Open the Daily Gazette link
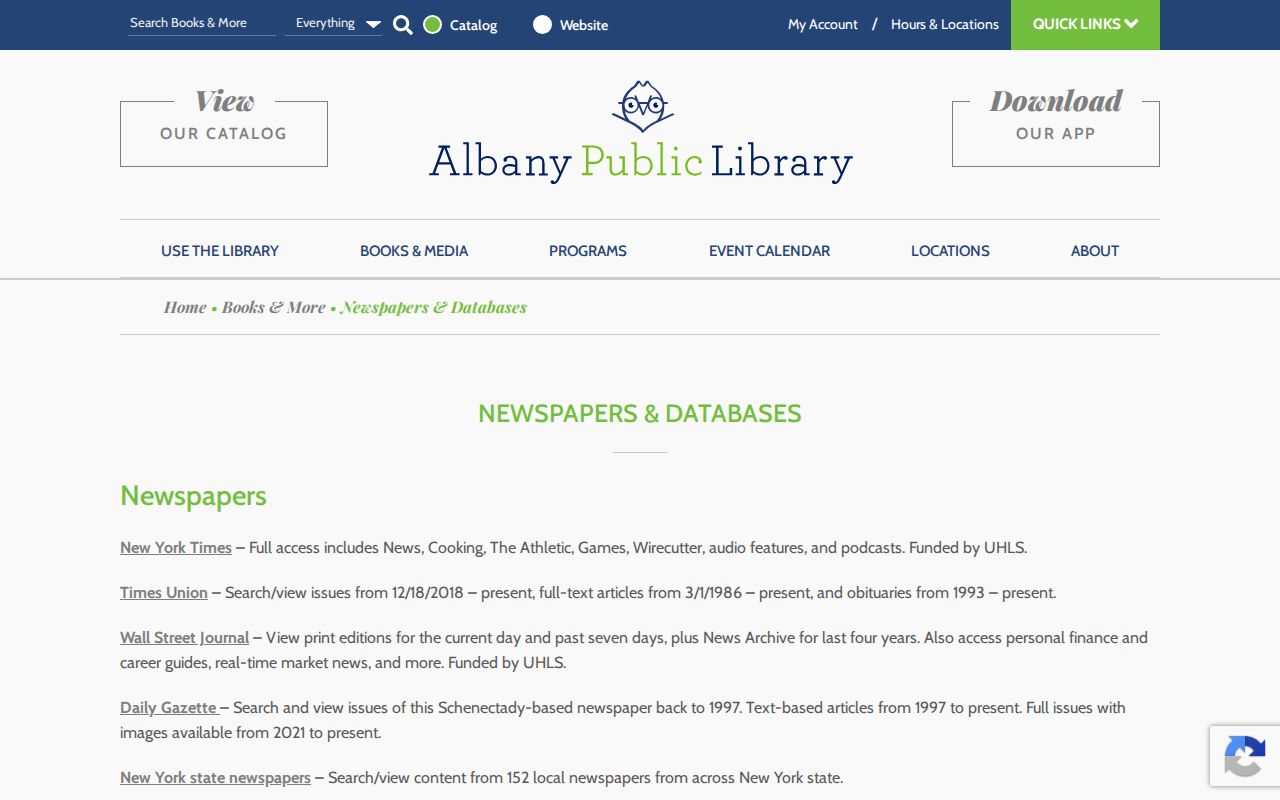This screenshot has width=1280, height=800. [x=169, y=708]
